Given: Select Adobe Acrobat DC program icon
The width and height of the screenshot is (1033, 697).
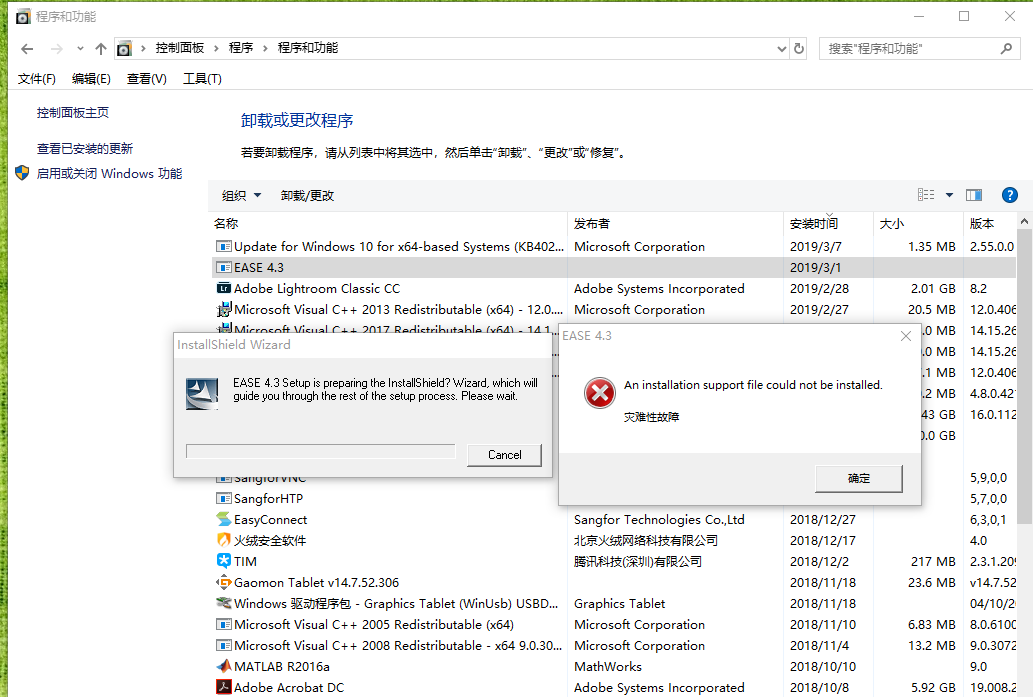Looking at the screenshot, I should tap(224, 687).
